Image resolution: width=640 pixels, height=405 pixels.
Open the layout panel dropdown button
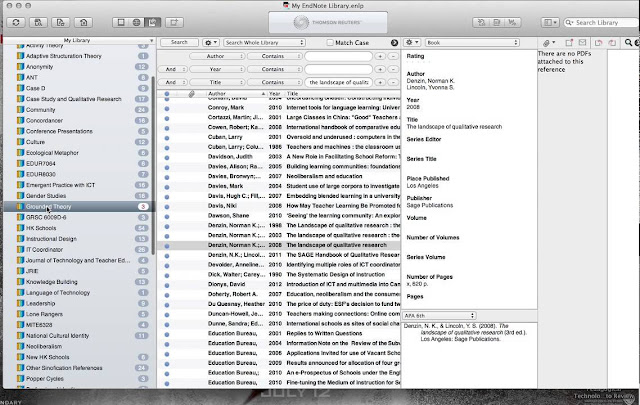click(550, 22)
